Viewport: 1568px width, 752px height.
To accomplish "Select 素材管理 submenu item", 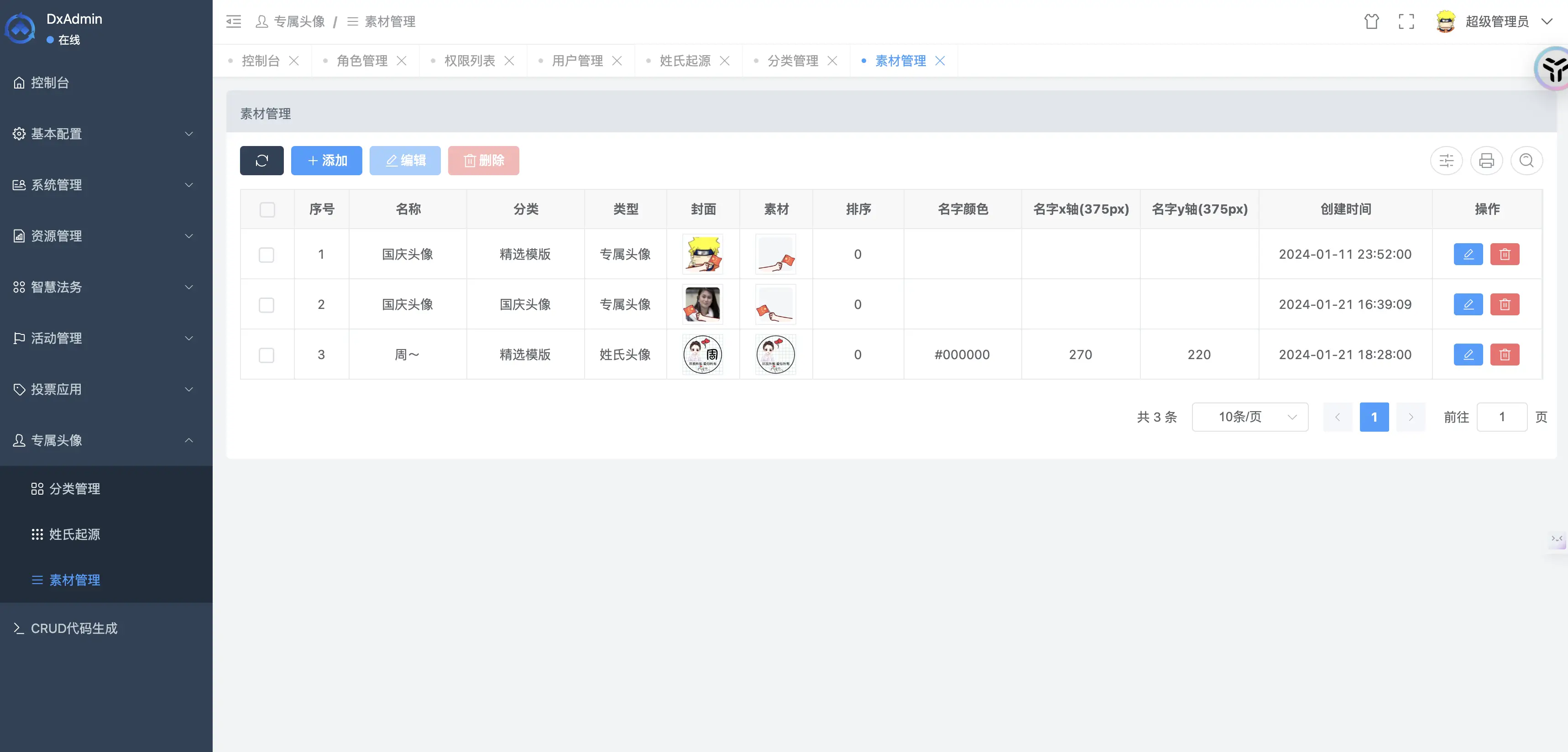I will pyautogui.click(x=106, y=580).
